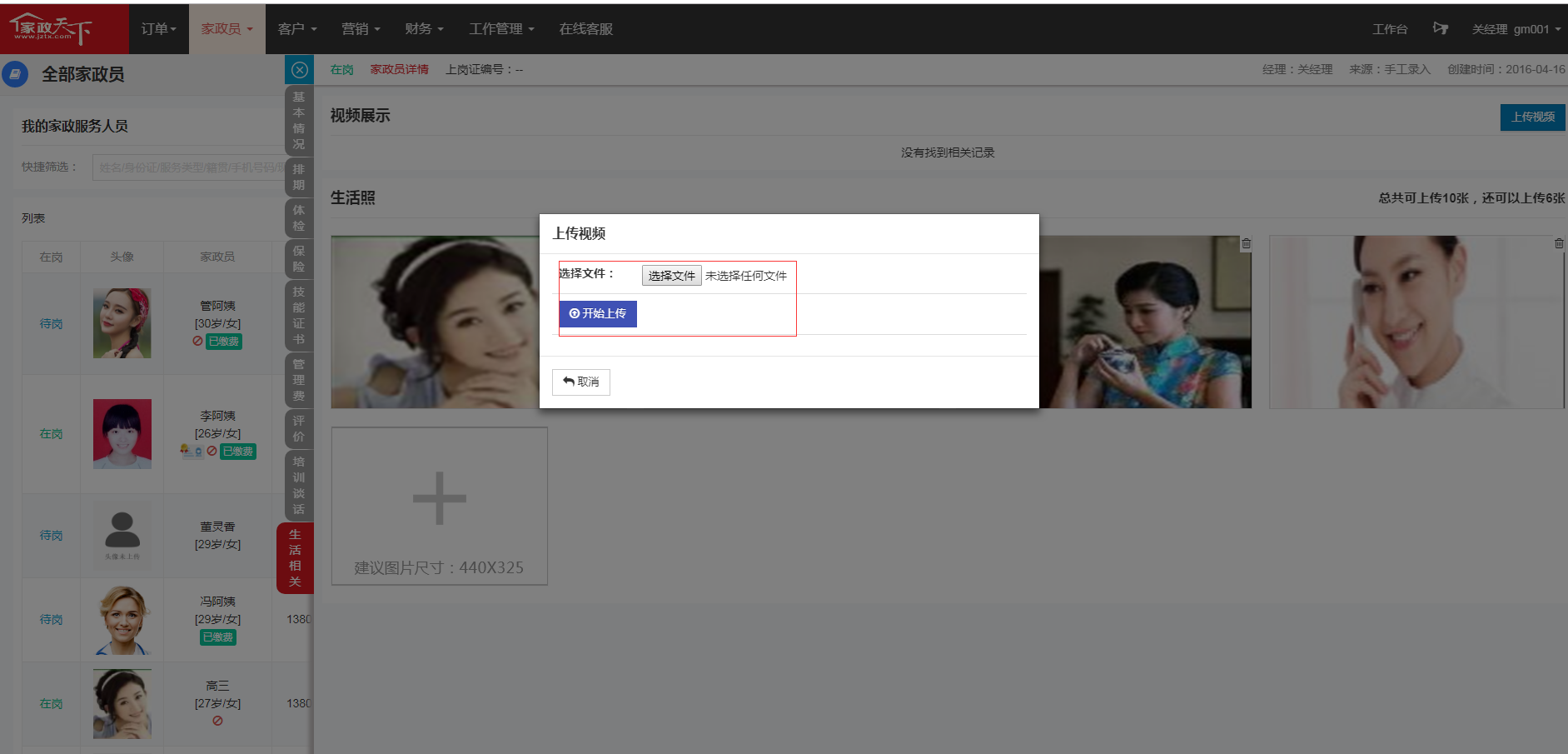Click the 开始上传 button
The height and width of the screenshot is (754, 1568).
tap(598, 314)
